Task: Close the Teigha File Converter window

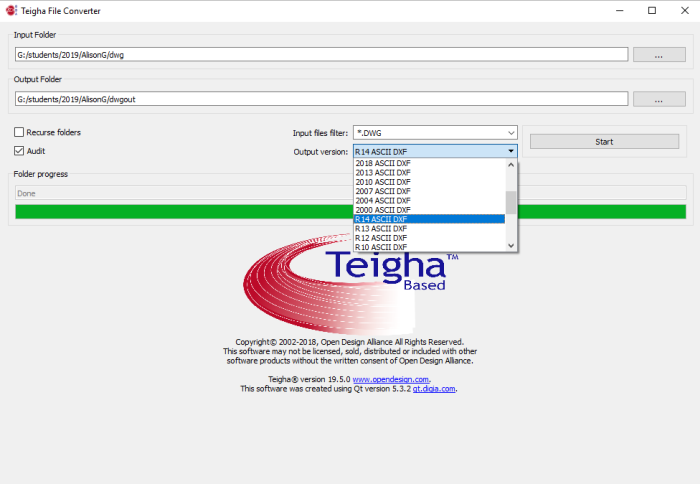Action: 685,10
